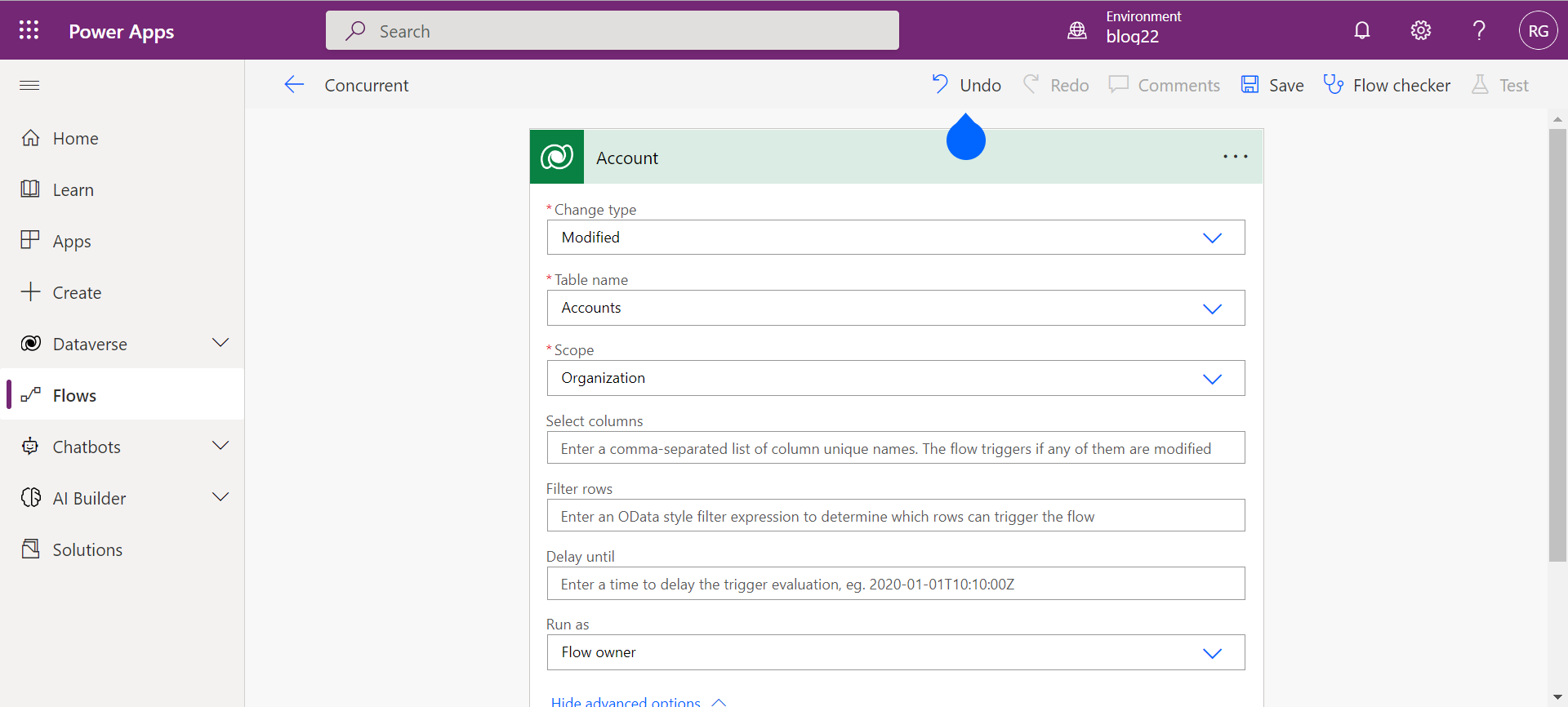Open the environment globe icon
The image size is (1568, 707).
(x=1077, y=30)
